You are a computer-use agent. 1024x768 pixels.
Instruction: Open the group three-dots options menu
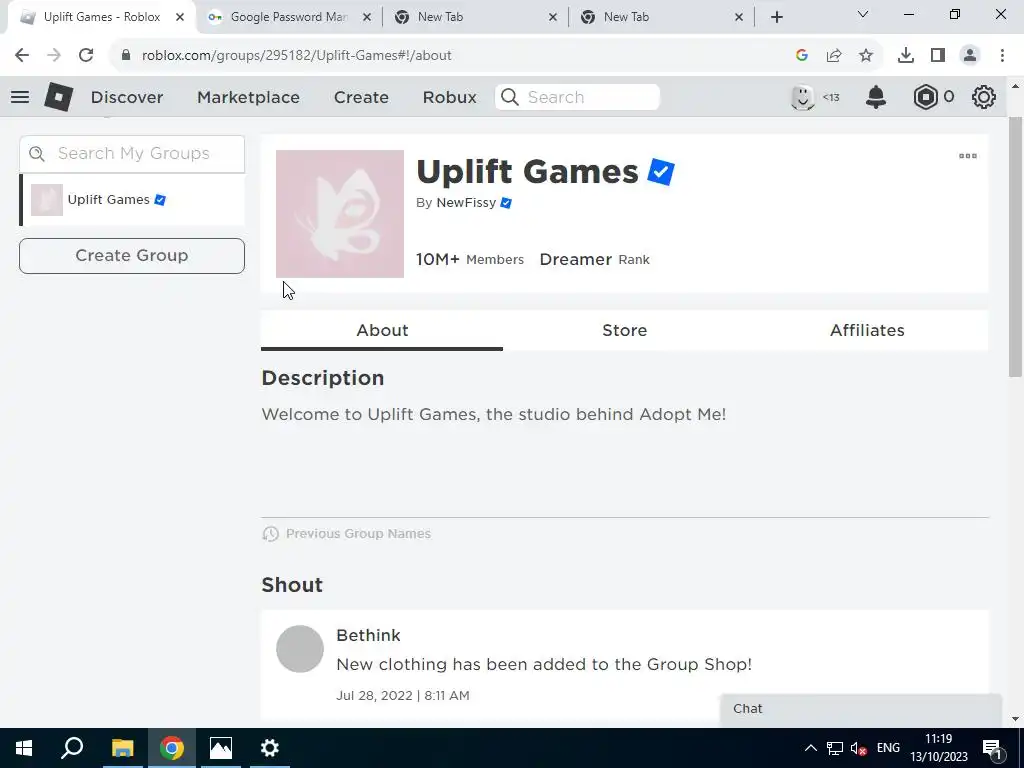pyautogui.click(x=967, y=156)
